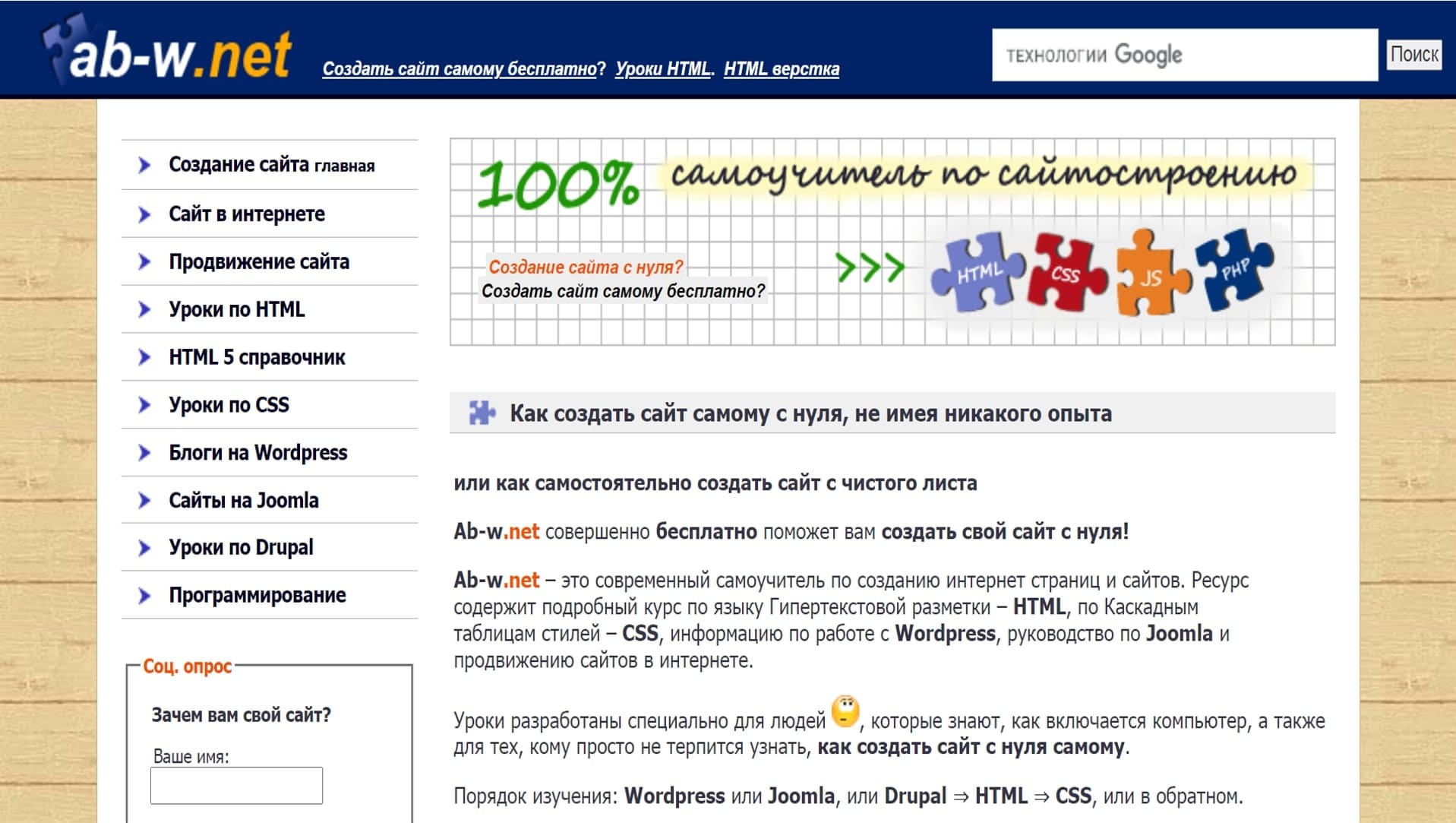Follow header link HTML верстка
1456x823 pixels.
coord(782,68)
